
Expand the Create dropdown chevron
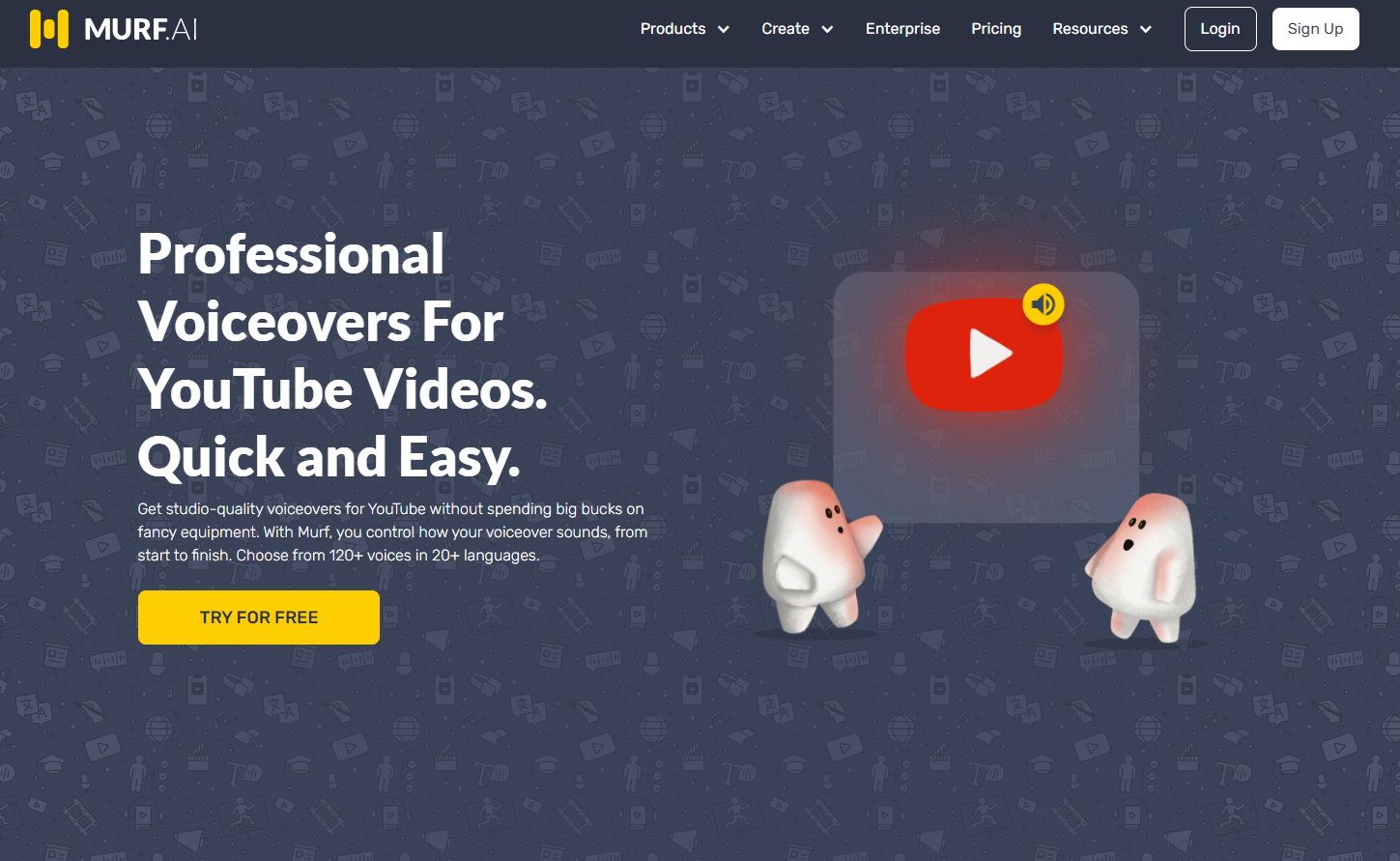coord(827,29)
